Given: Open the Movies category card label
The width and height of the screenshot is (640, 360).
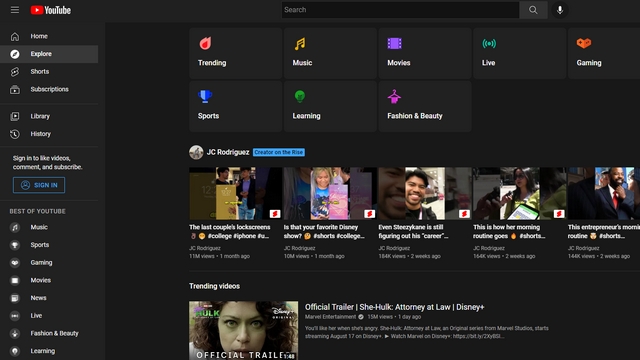Looking at the screenshot, I should pos(399,63).
